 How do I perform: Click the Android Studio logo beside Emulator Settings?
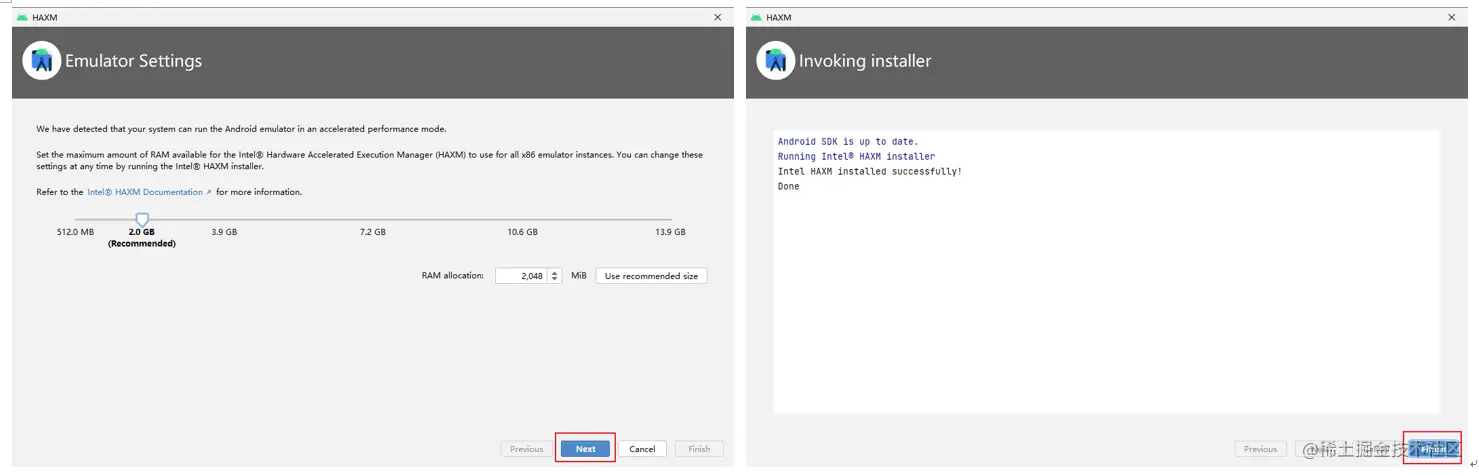(x=42, y=61)
